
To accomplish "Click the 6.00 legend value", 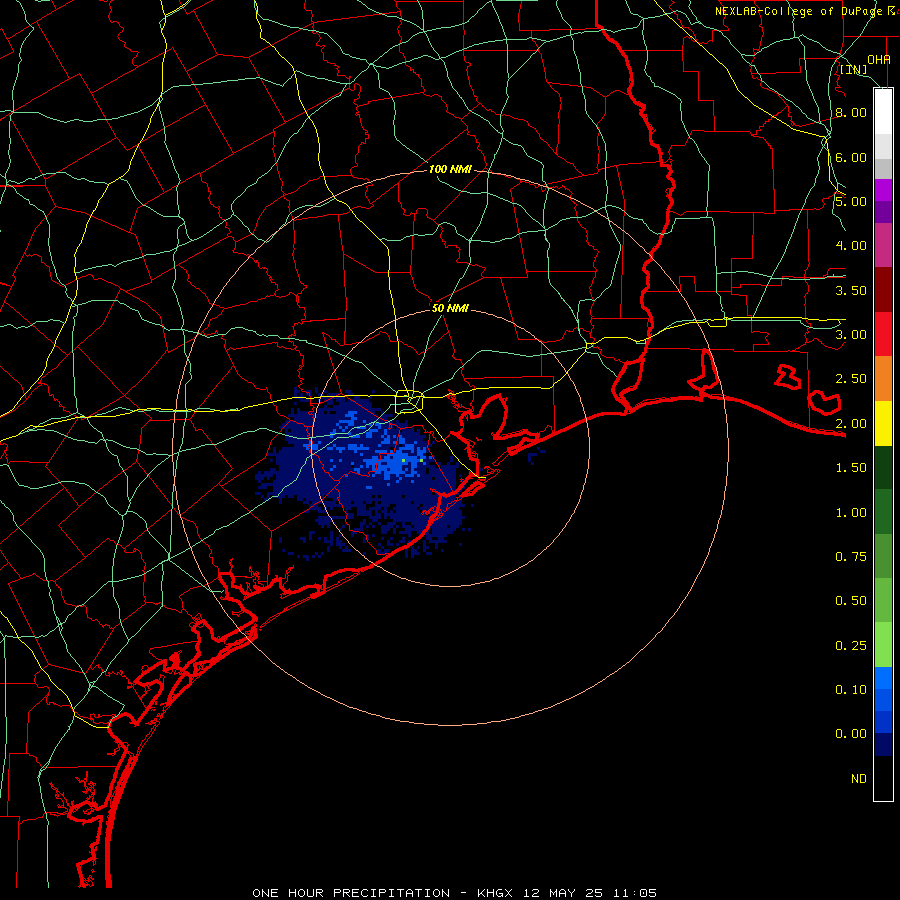I will point(851,157).
